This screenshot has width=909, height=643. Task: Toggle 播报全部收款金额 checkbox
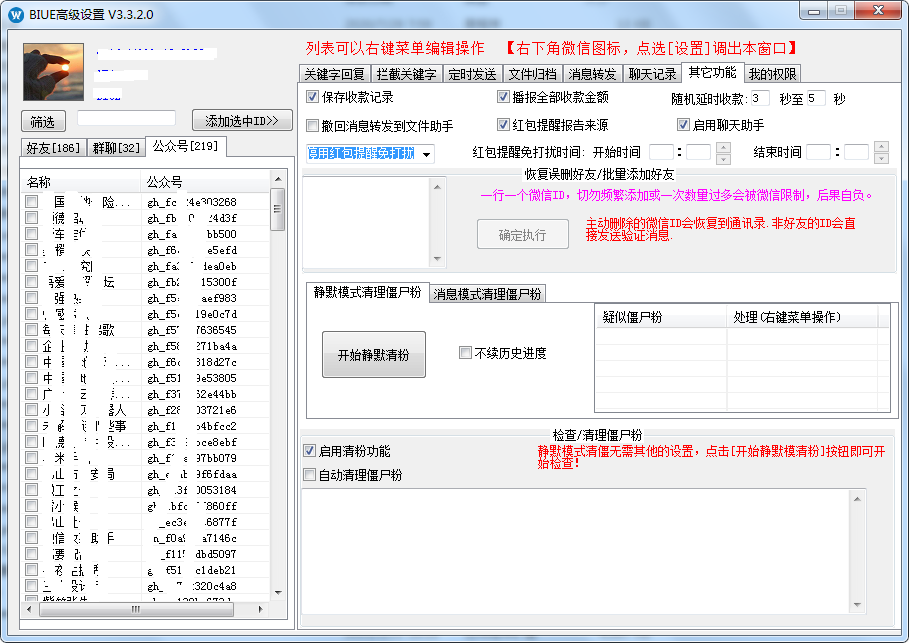(x=503, y=97)
